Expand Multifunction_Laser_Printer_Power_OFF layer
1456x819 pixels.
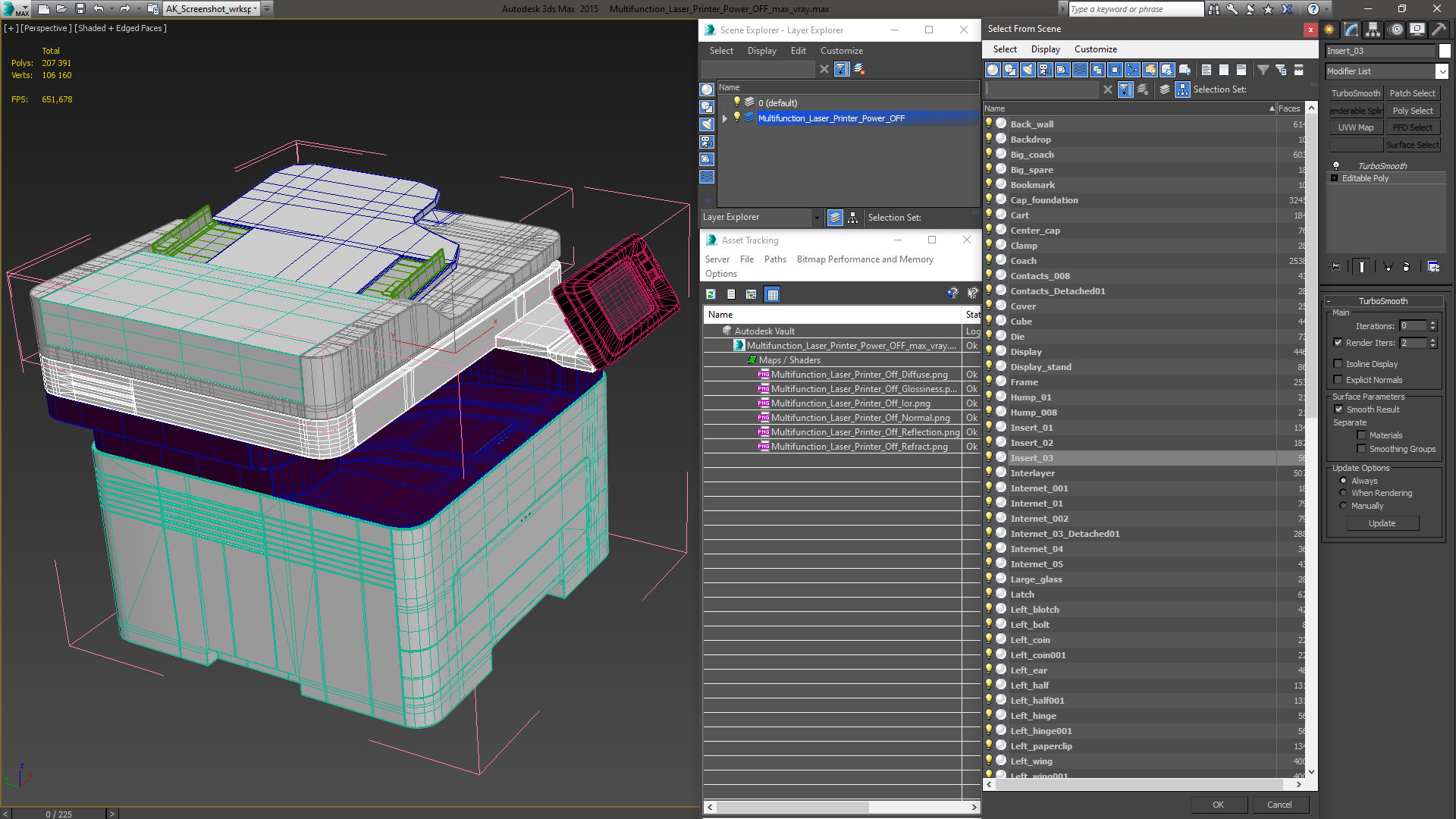coord(724,118)
